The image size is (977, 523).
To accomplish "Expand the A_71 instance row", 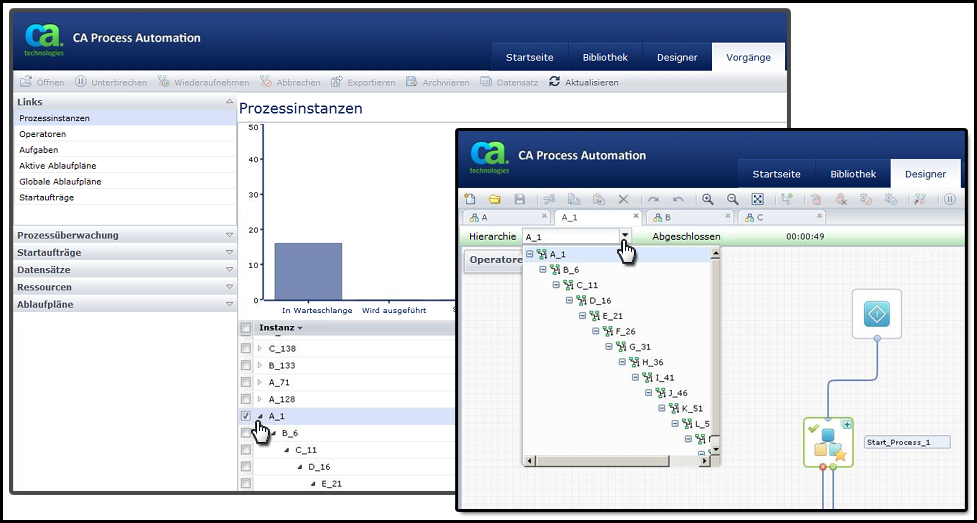I will [x=260, y=381].
